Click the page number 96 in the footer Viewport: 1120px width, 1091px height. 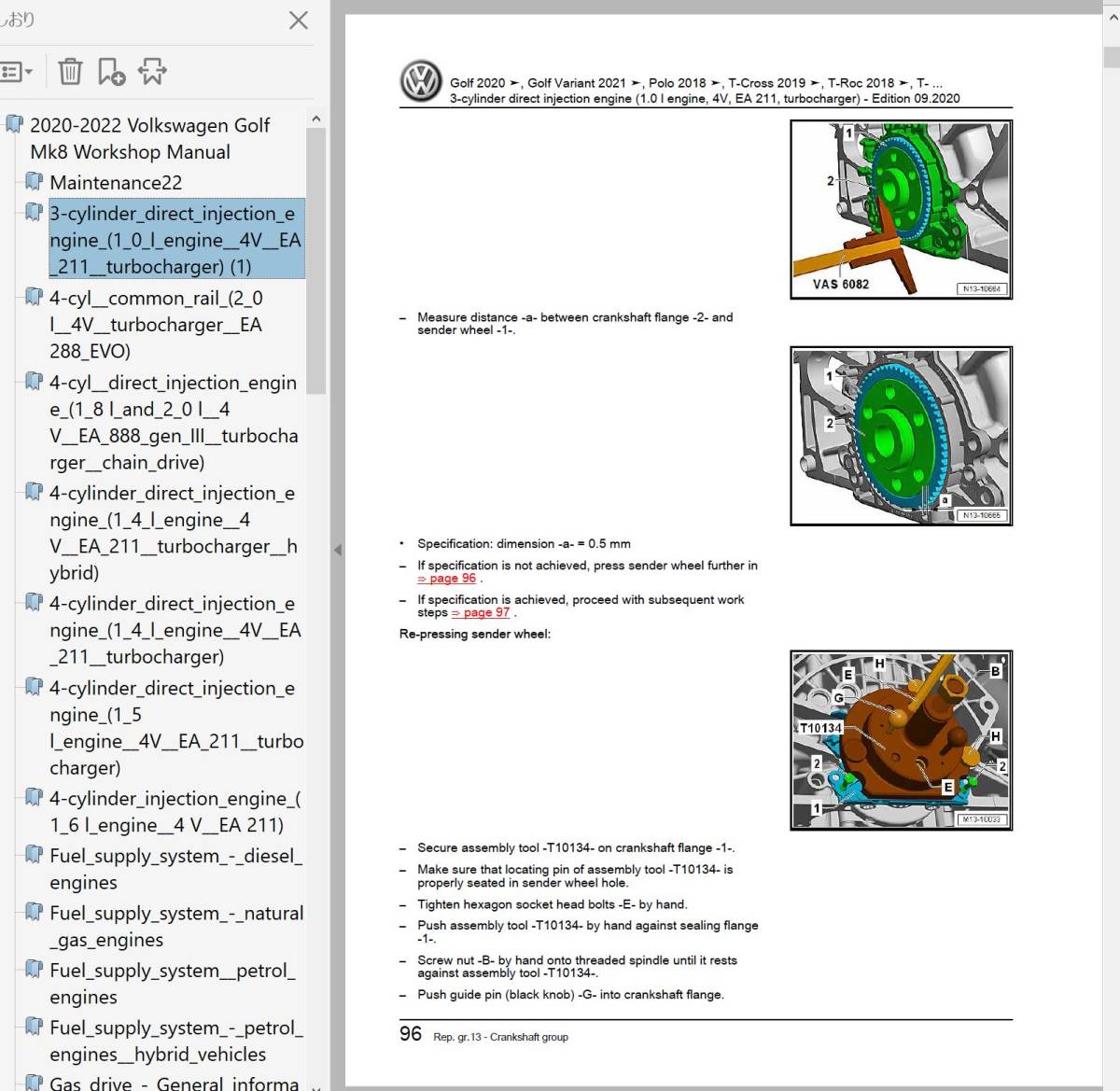[x=411, y=1034]
